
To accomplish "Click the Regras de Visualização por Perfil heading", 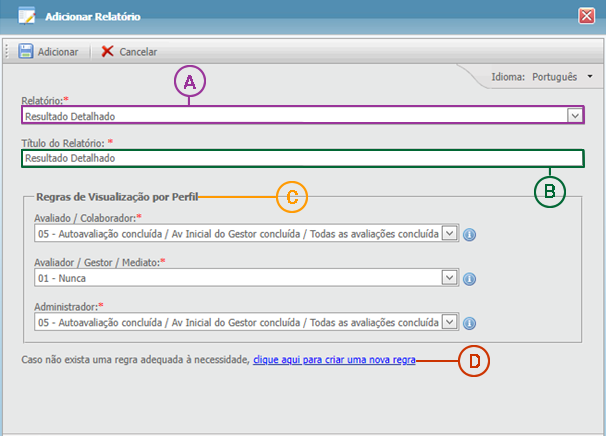I will (x=114, y=197).
